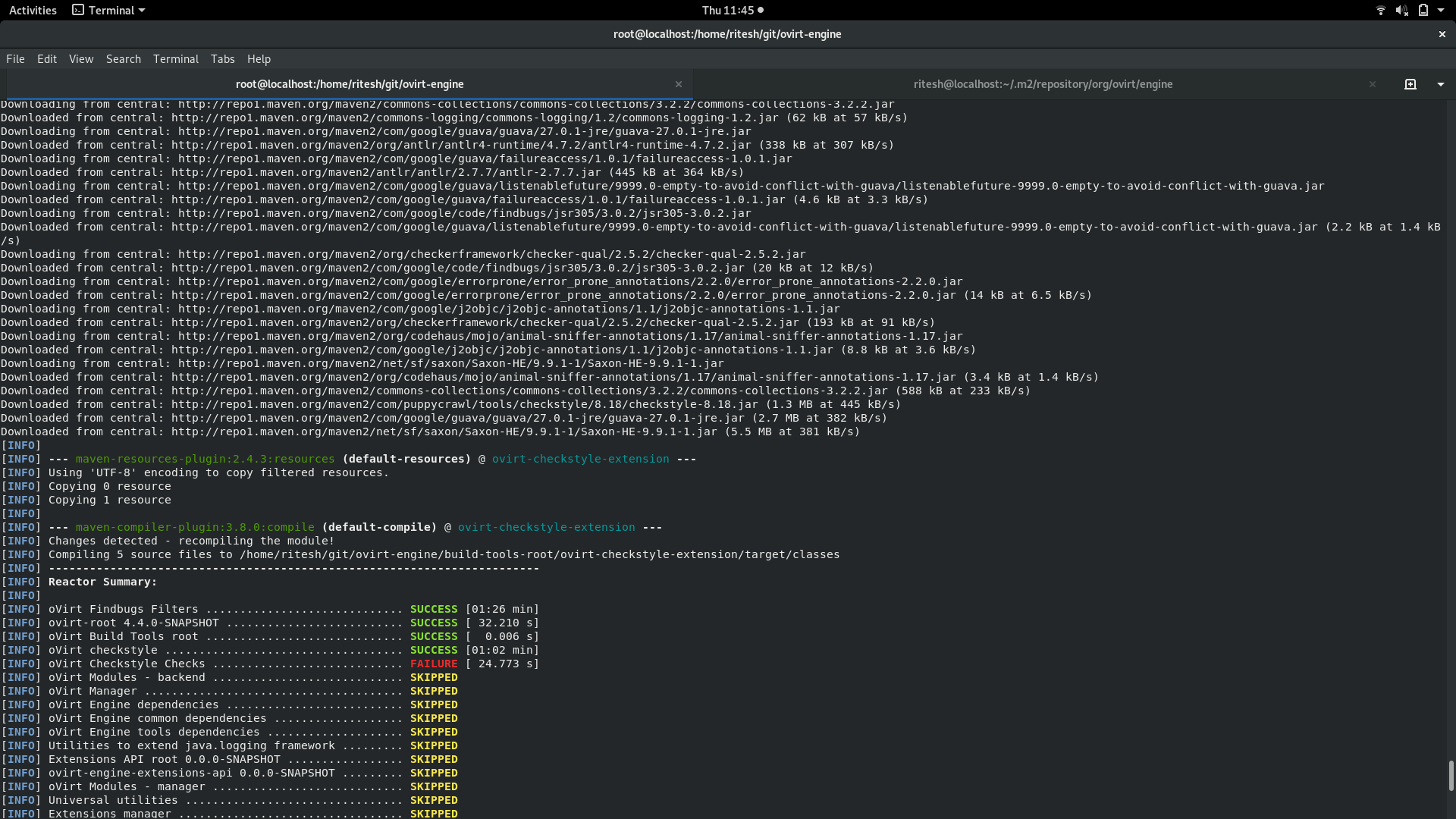The height and width of the screenshot is (819, 1456).
Task: Click the terminal vertical scrollbar thumb
Action: tap(1451, 775)
